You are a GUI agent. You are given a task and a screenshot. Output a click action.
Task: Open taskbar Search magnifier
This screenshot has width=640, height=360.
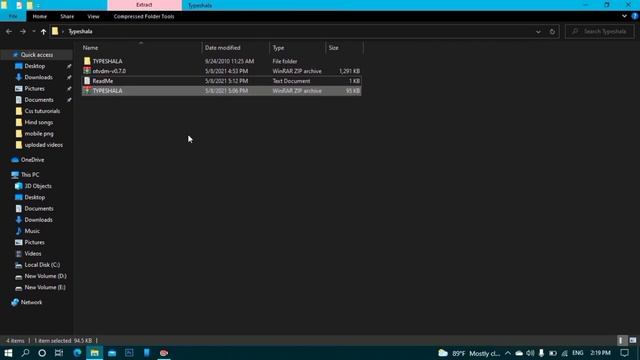click(25, 353)
